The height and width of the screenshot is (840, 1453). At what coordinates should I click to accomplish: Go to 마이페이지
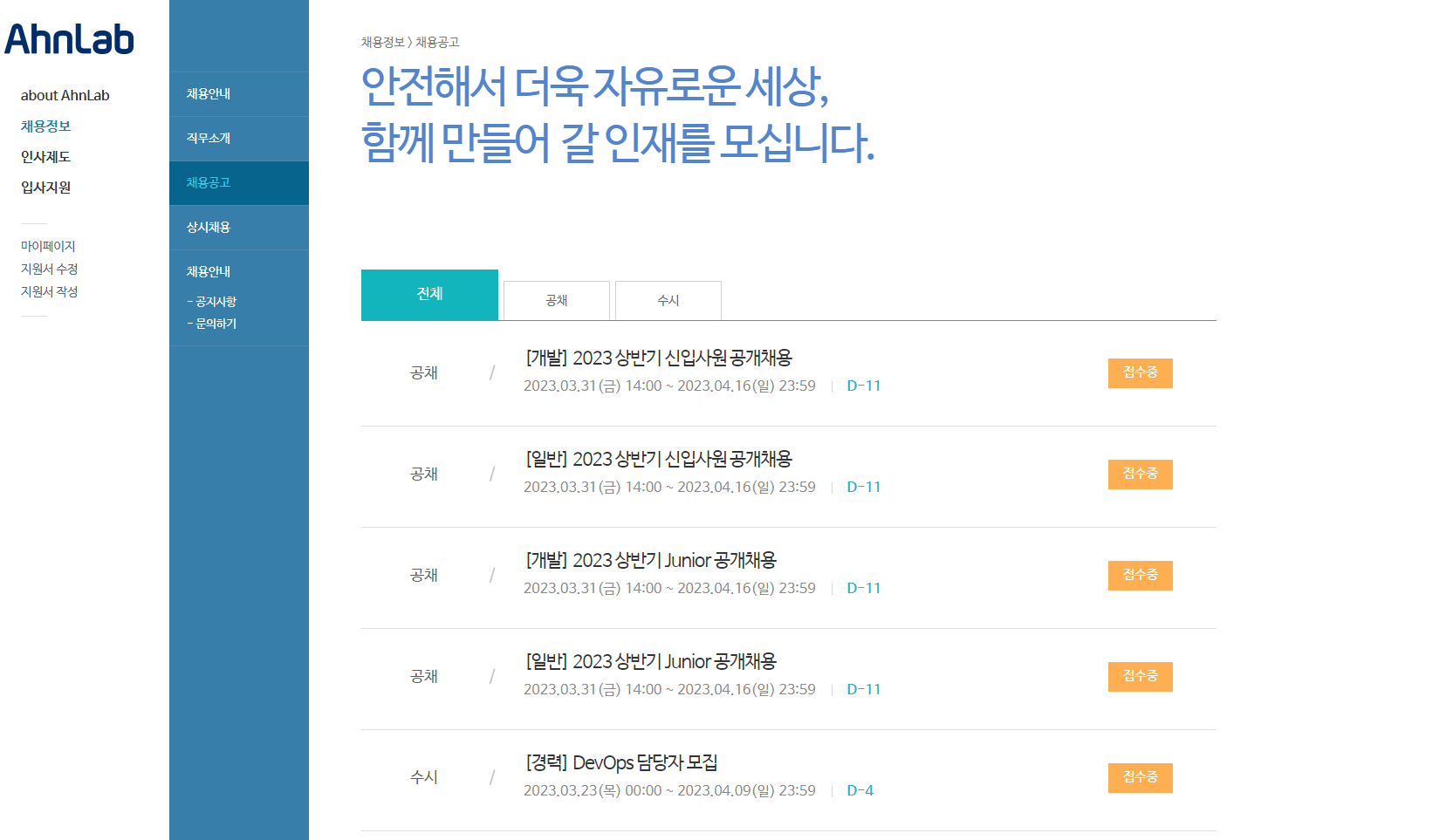click(48, 246)
